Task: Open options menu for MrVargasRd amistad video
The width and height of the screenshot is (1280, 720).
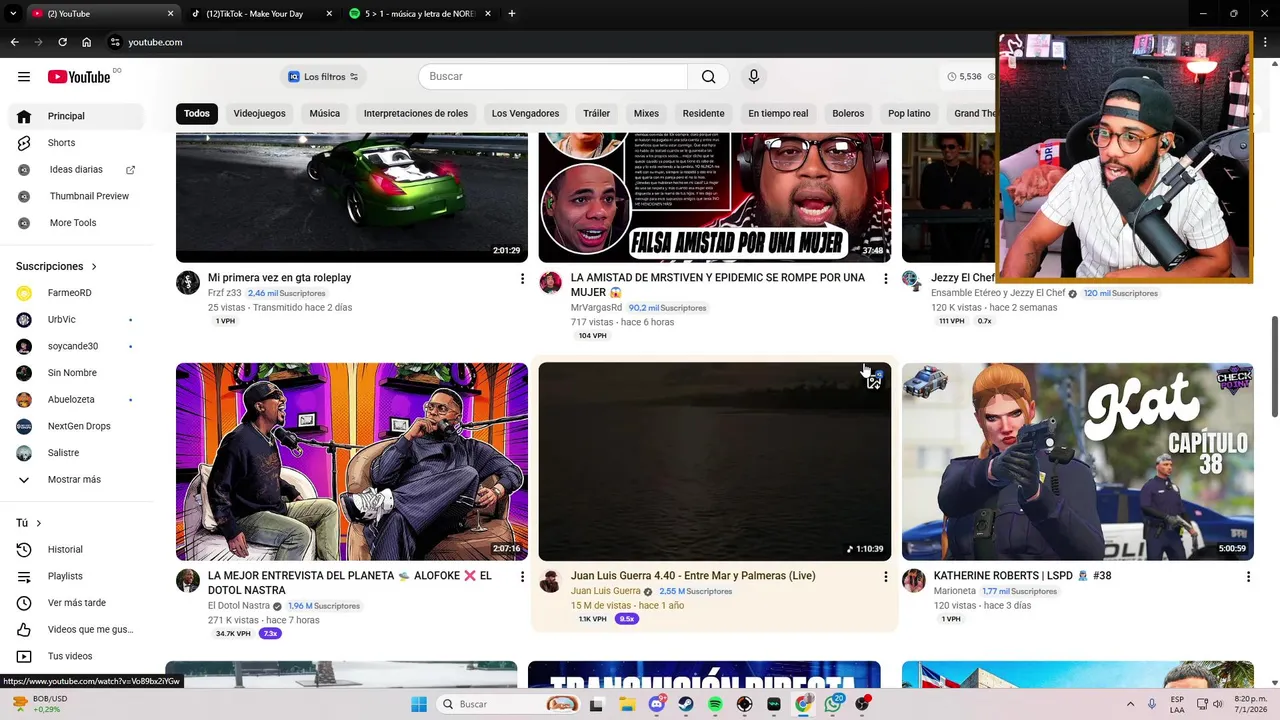Action: tap(885, 278)
